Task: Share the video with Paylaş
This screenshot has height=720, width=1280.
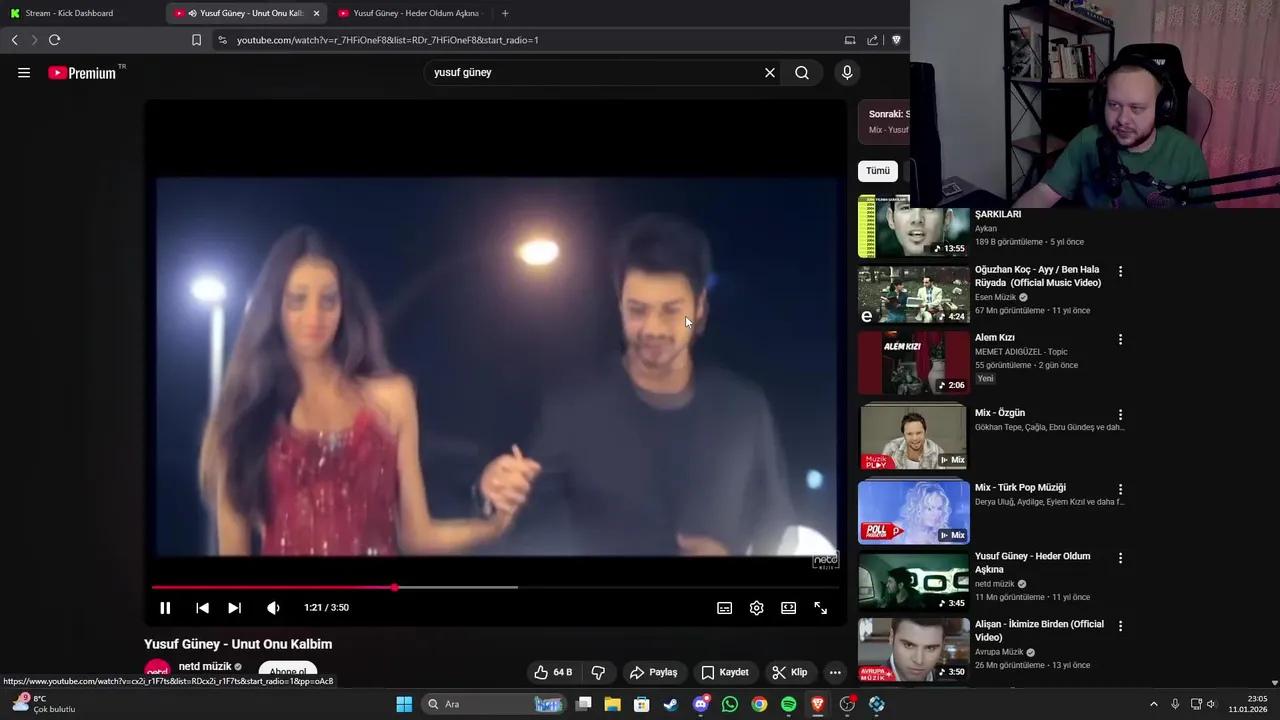Action: coord(653,672)
